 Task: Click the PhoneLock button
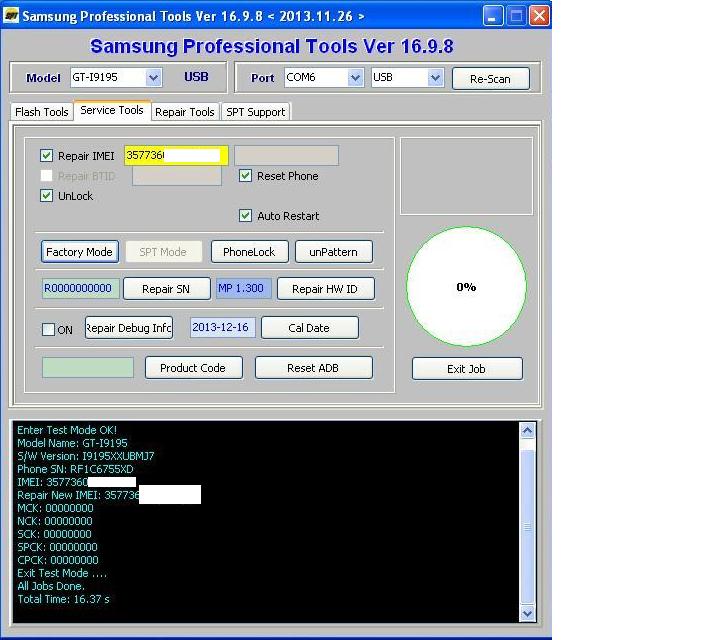point(249,252)
